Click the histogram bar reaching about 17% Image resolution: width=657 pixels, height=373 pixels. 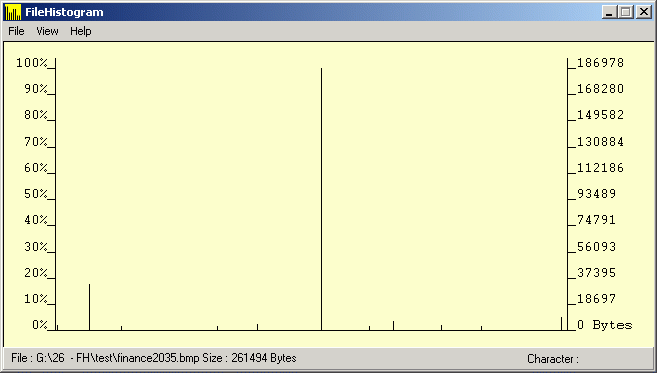click(x=89, y=307)
